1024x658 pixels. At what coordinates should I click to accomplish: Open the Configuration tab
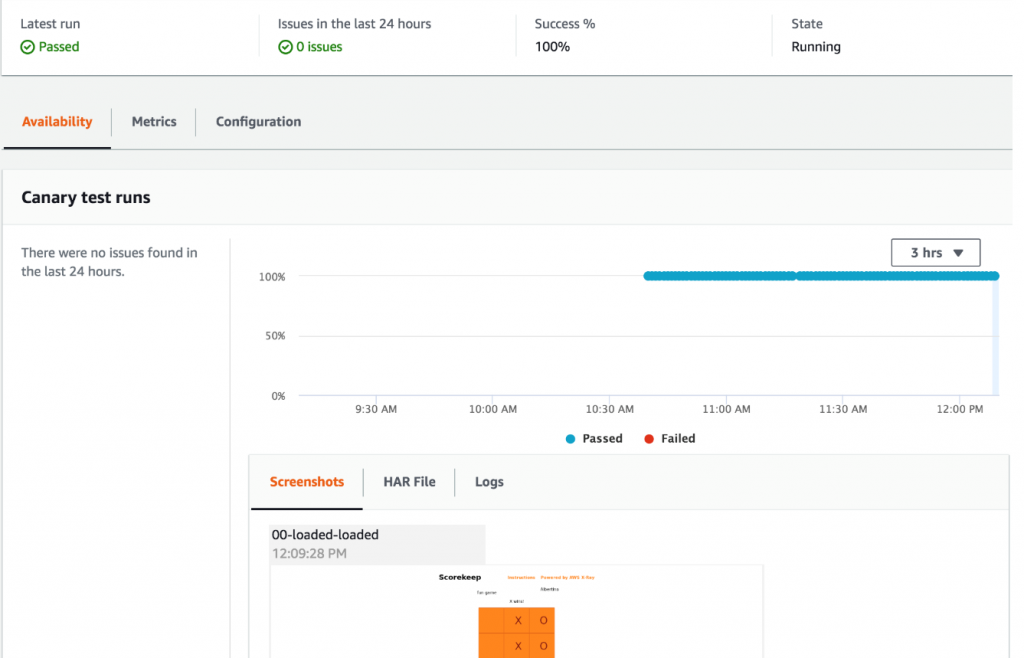tap(257, 121)
